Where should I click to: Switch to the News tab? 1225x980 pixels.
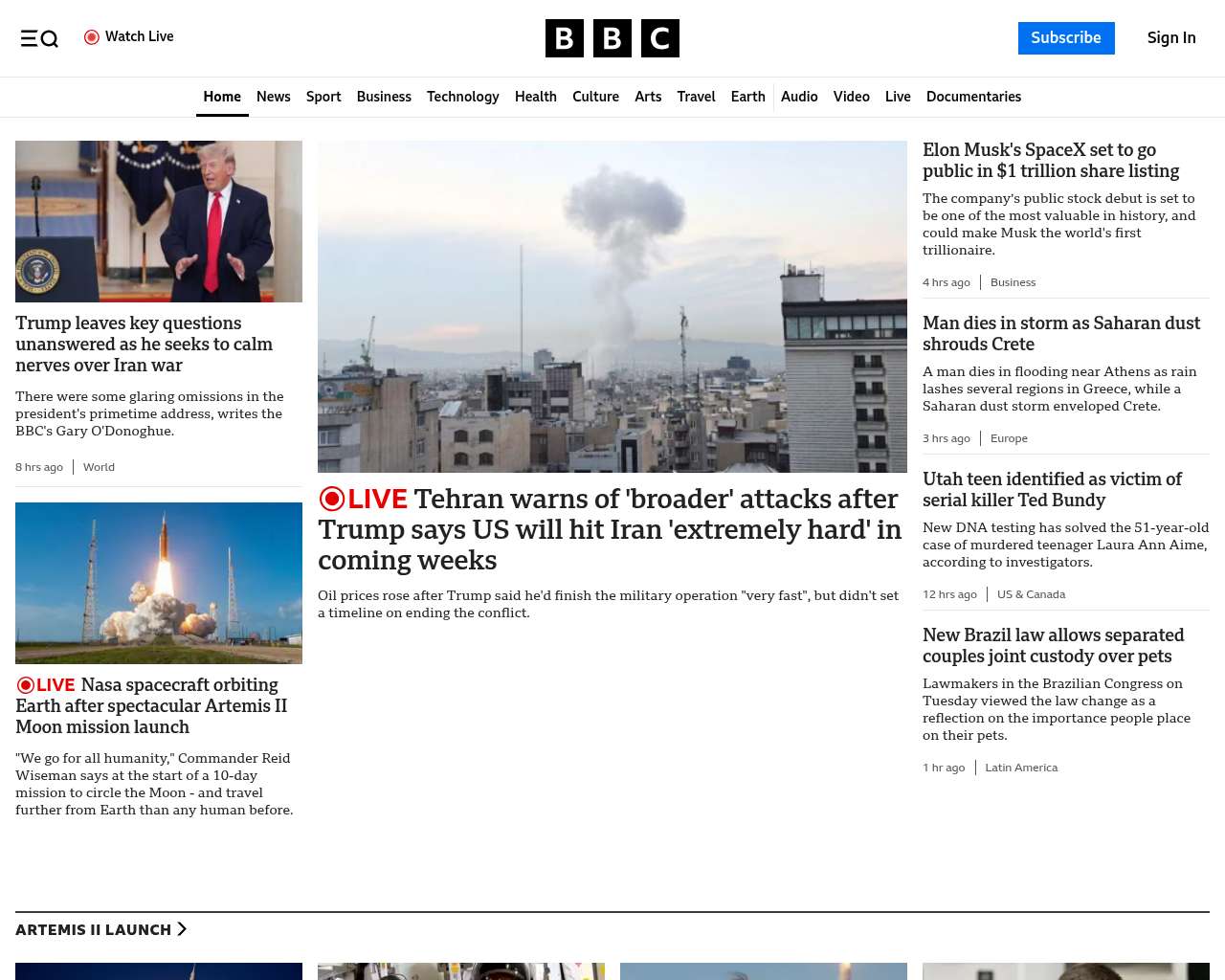click(x=273, y=97)
